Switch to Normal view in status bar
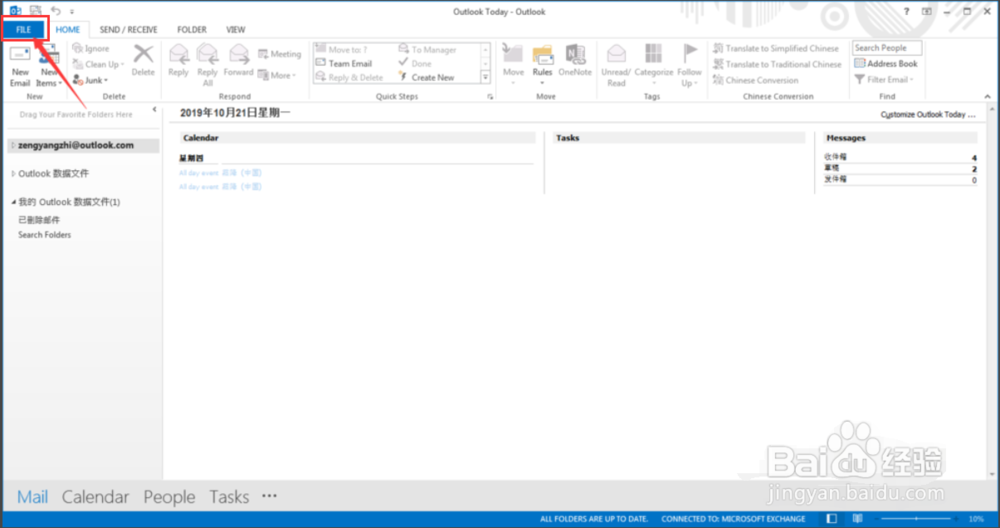This screenshot has height=528, width=1000. (x=832, y=519)
